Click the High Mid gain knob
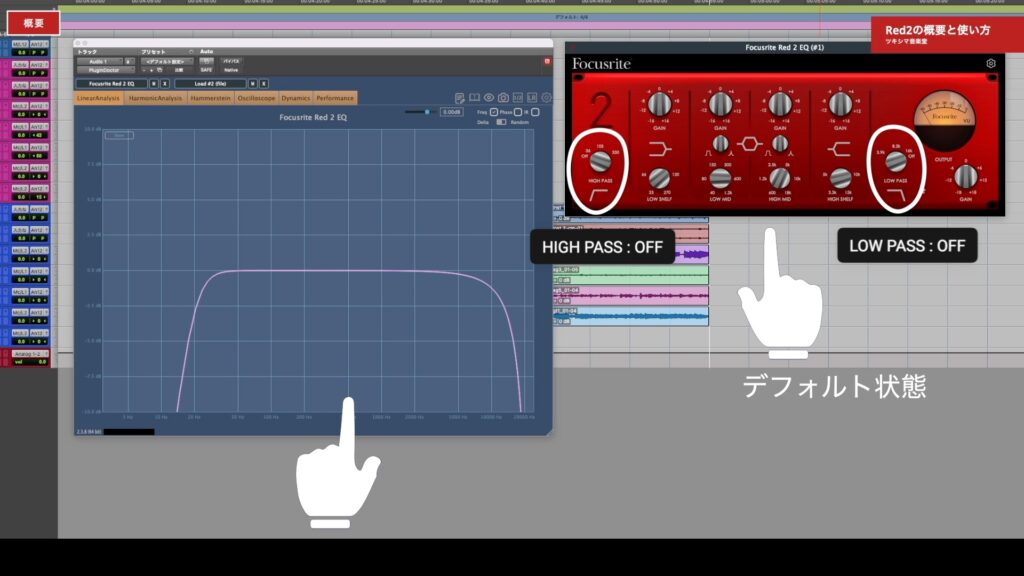This screenshot has width=1024, height=576. (x=780, y=104)
